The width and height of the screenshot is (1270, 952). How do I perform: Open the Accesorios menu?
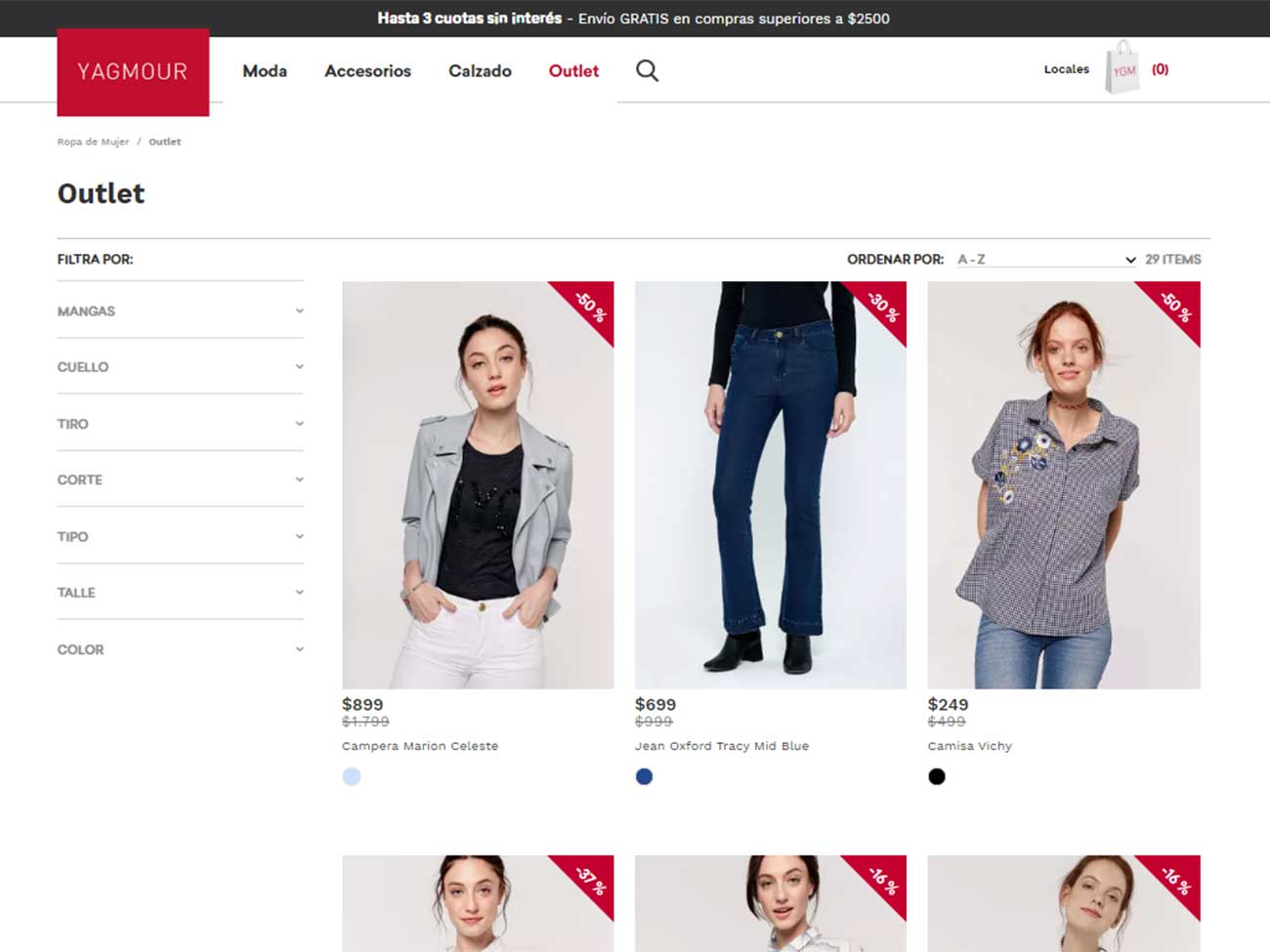coord(367,70)
